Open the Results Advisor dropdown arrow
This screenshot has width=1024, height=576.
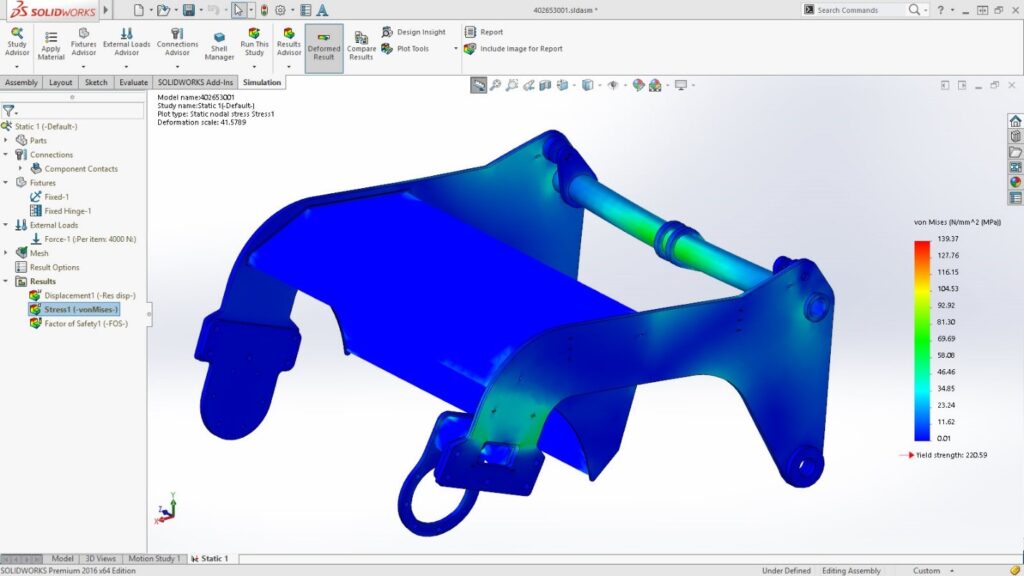tap(289, 67)
